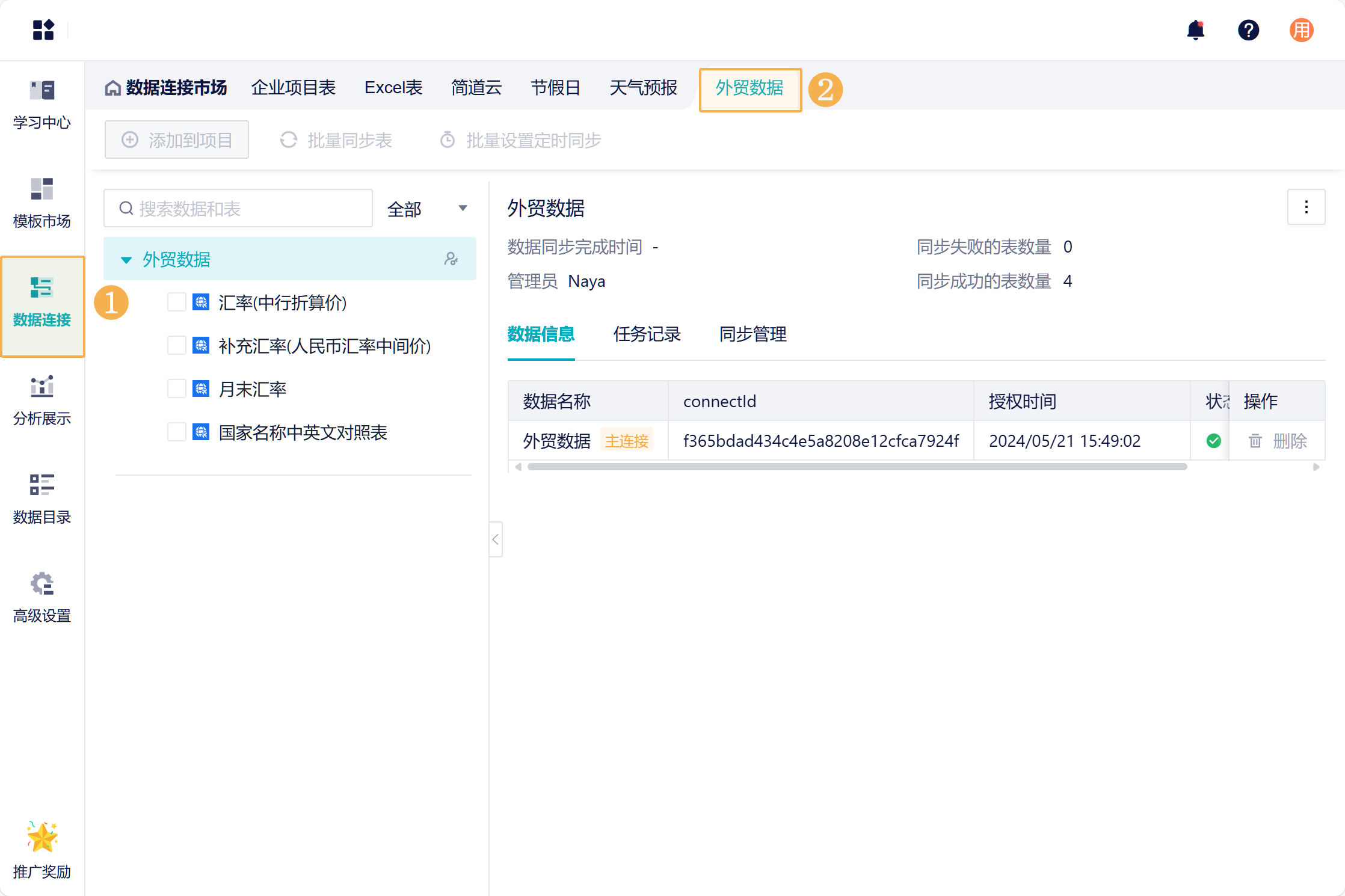Open the app grid logo icon
This screenshot has width=1345, height=896.
(43, 30)
